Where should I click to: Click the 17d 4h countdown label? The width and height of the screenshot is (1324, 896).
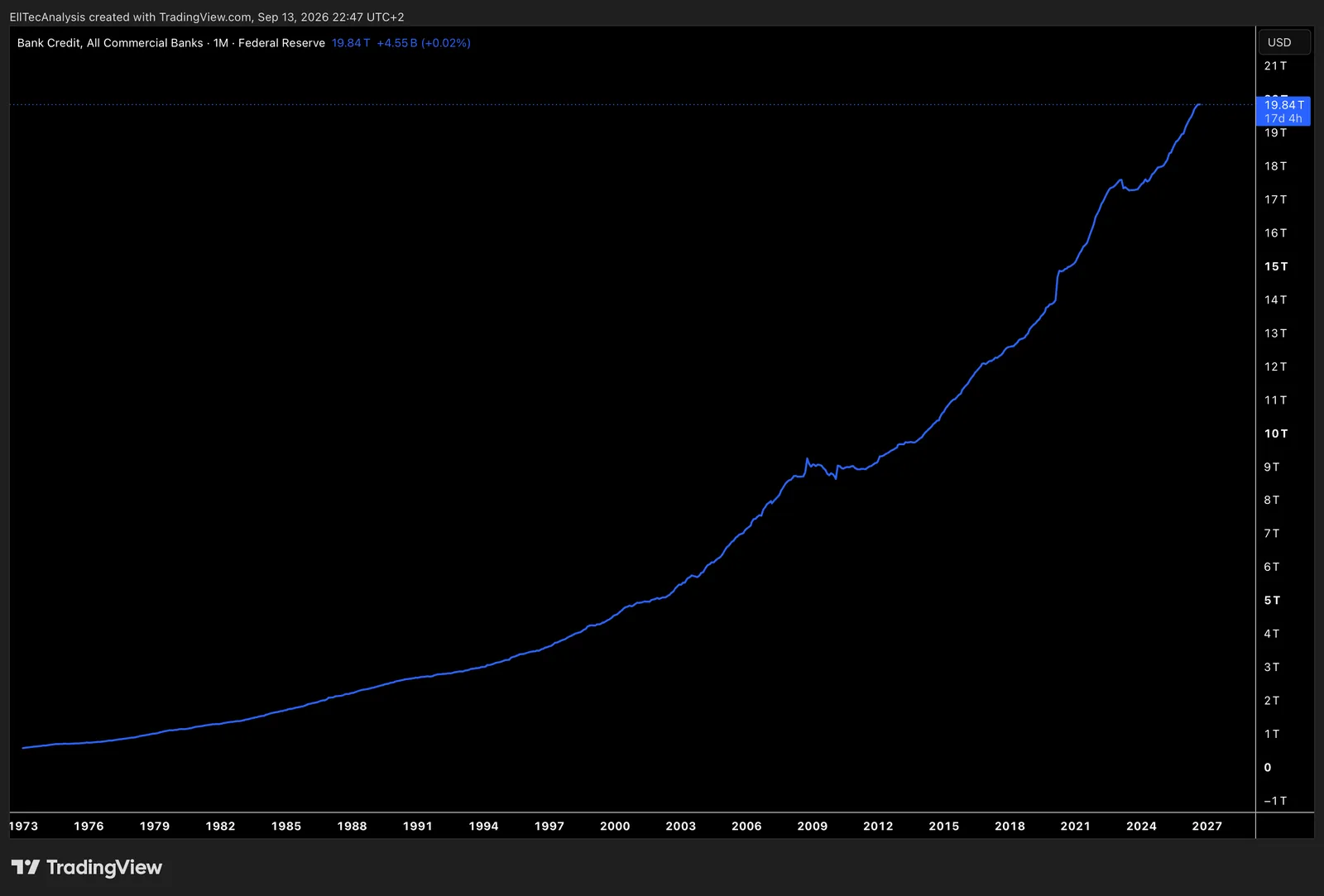click(1283, 118)
